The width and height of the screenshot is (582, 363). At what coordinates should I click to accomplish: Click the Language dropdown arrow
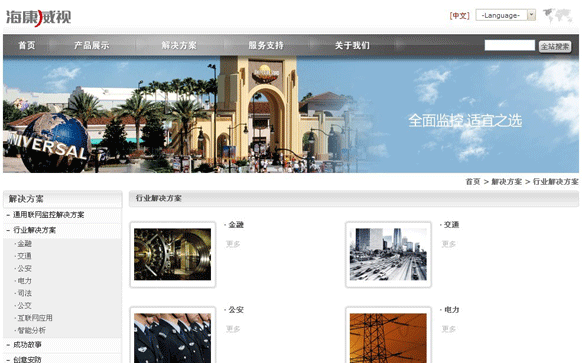point(532,15)
